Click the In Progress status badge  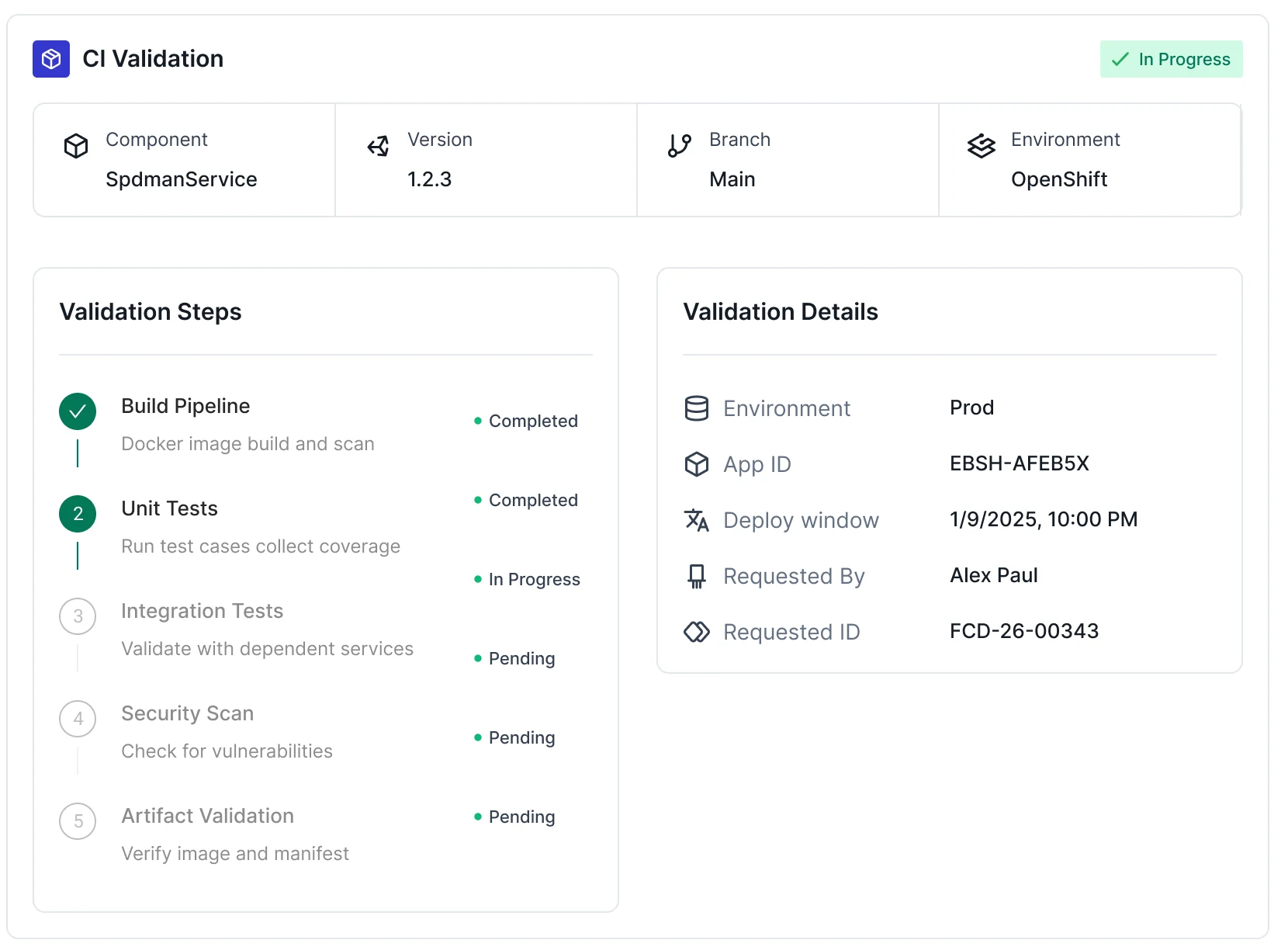click(1172, 59)
